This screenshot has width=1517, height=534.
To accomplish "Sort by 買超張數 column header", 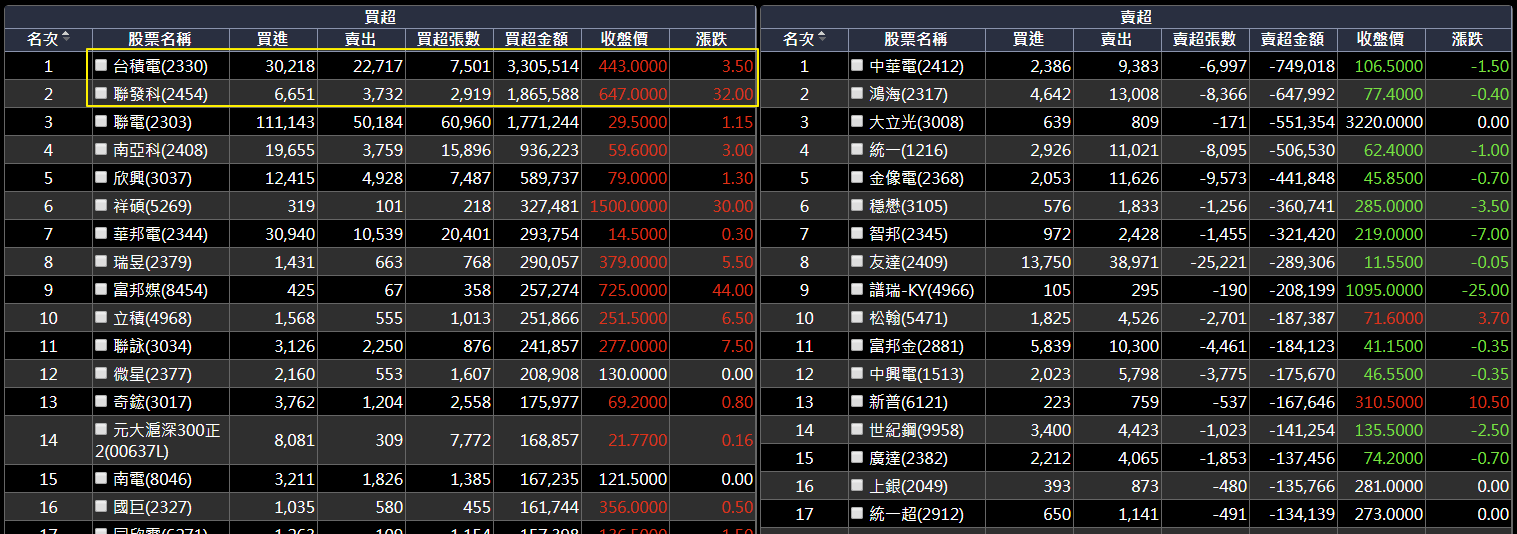I will pos(449,39).
